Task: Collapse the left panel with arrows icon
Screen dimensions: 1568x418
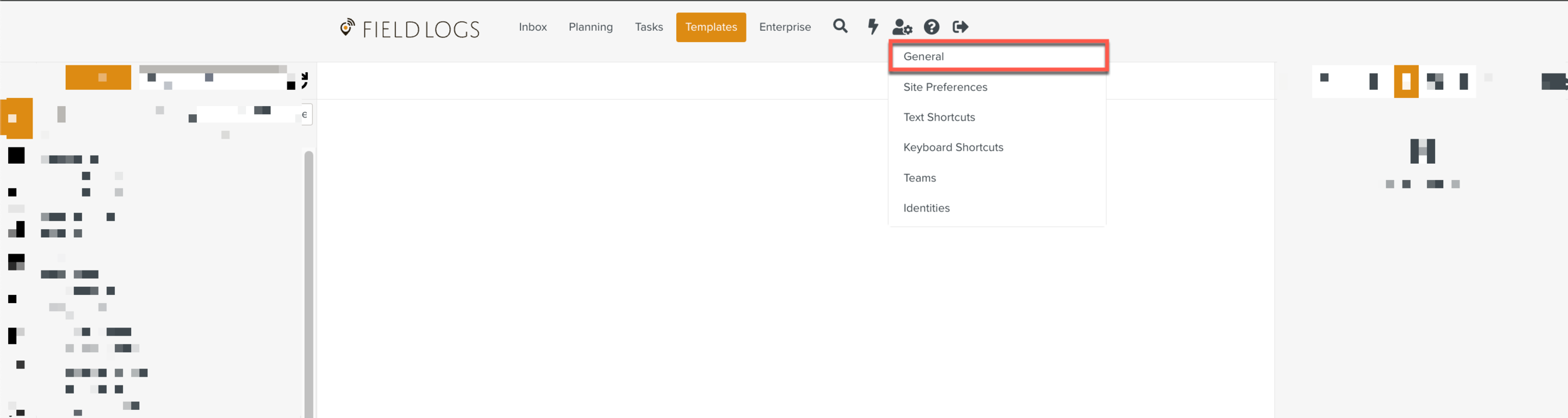Action: (305, 80)
